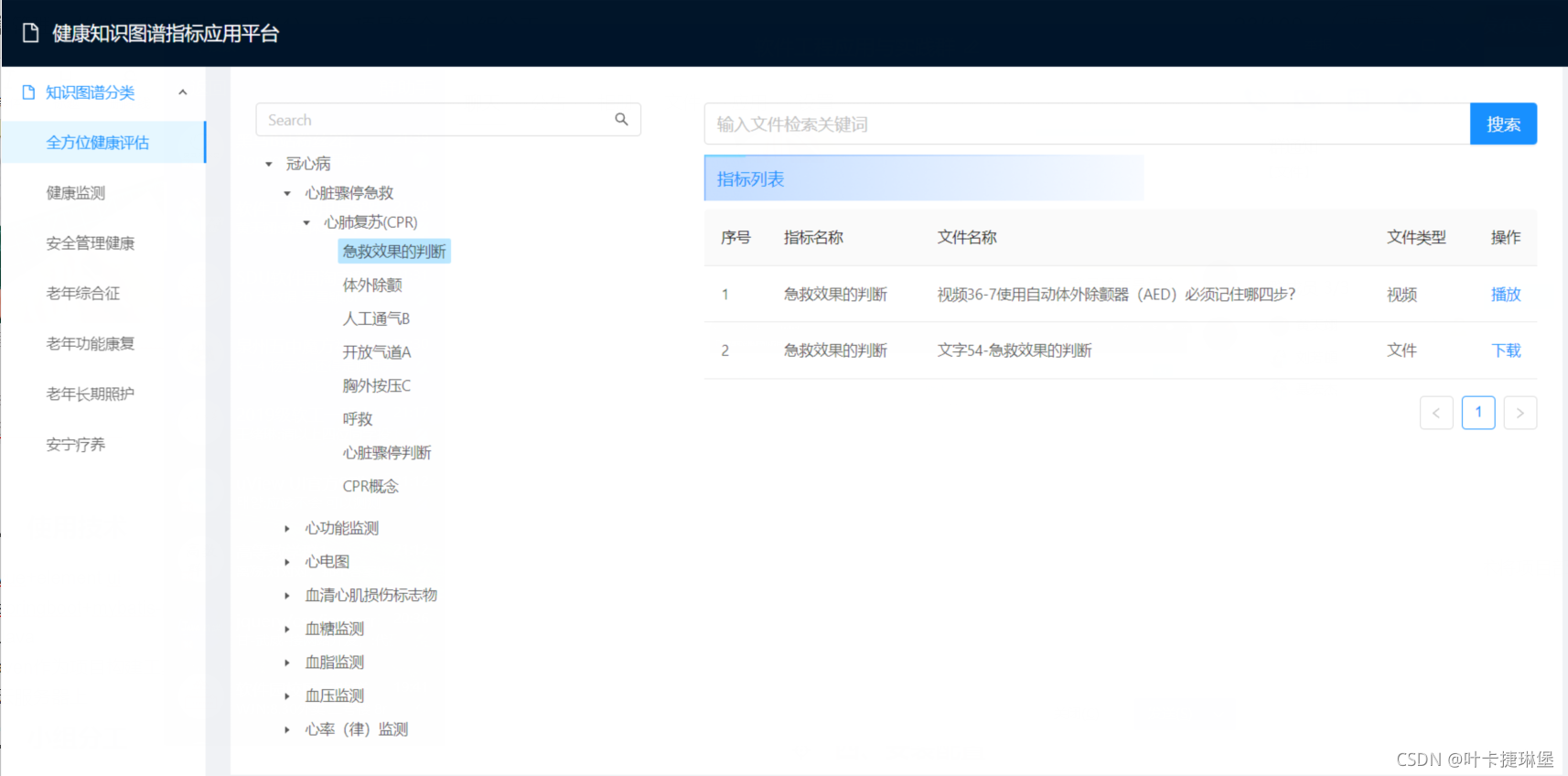This screenshot has height=776, width=1568.
Task: Select 体外除颤 tree item
Action: coord(372,286)
